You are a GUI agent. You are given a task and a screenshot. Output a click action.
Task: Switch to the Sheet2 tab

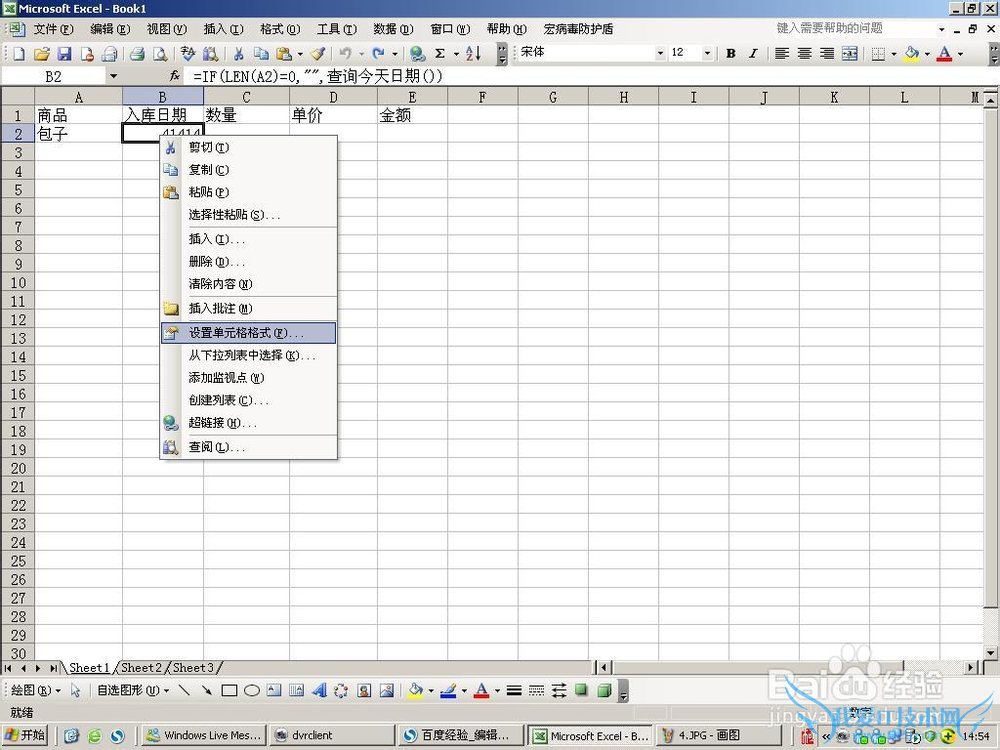pos(141,667)
